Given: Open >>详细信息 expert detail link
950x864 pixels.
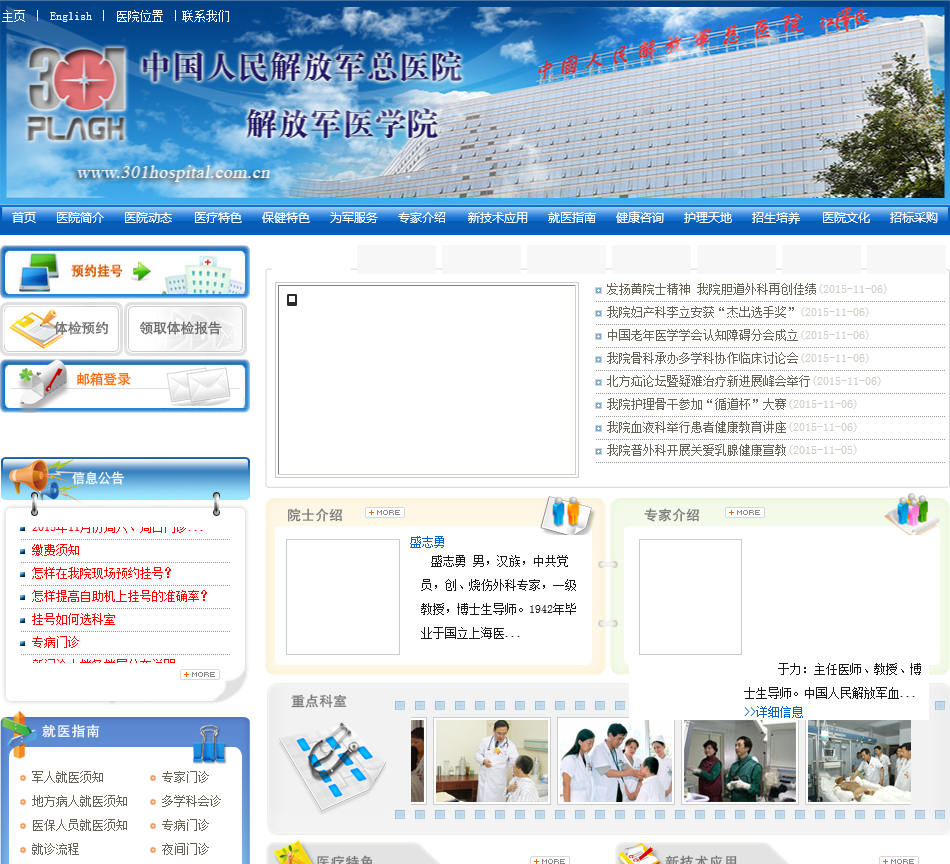Looking at the screenshot, I should pyautogui.click(x=774, y=712).
